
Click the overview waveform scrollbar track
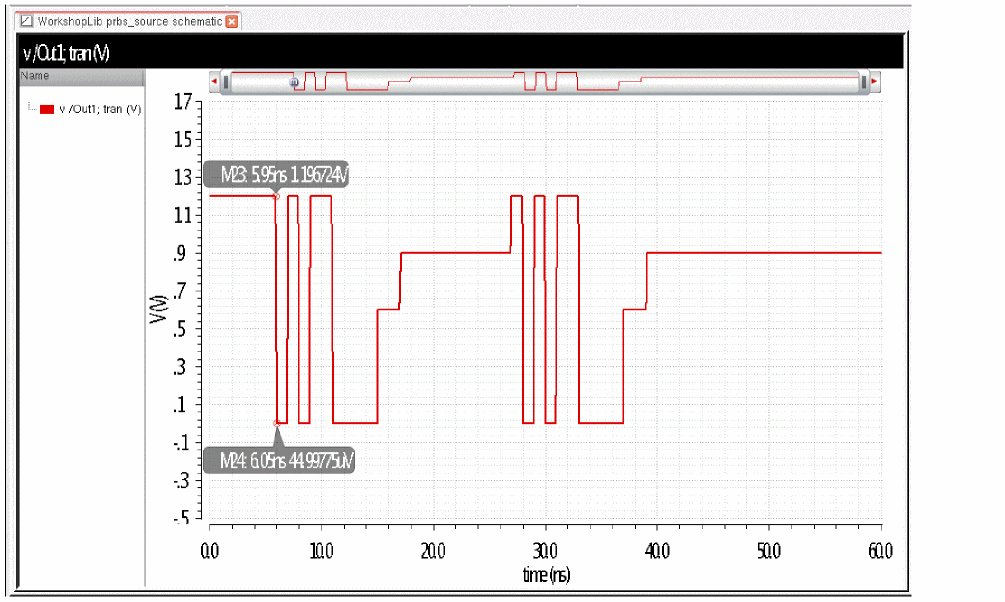(545, 82)
